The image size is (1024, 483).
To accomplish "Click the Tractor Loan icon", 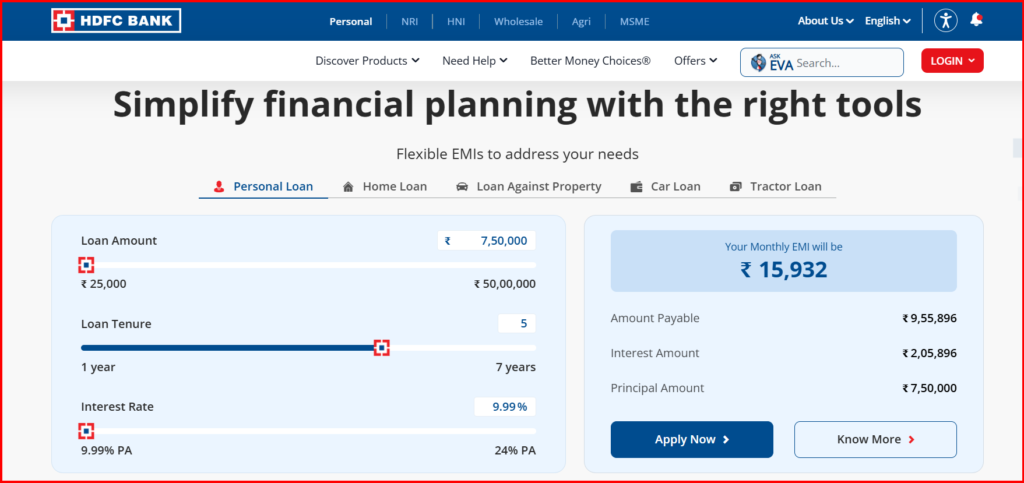I will coord(736,187).
